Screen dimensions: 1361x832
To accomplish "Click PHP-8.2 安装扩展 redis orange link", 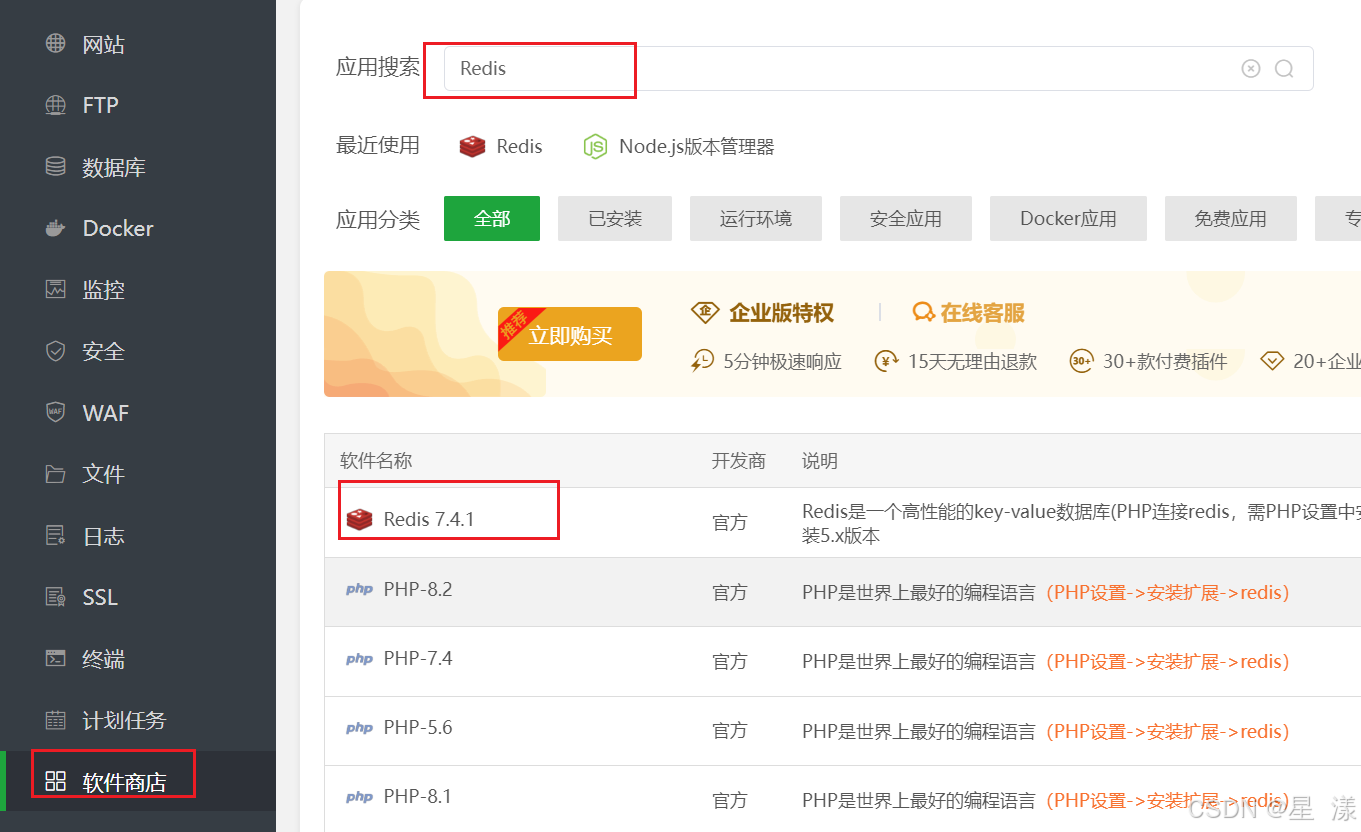I will point(1168,592).
